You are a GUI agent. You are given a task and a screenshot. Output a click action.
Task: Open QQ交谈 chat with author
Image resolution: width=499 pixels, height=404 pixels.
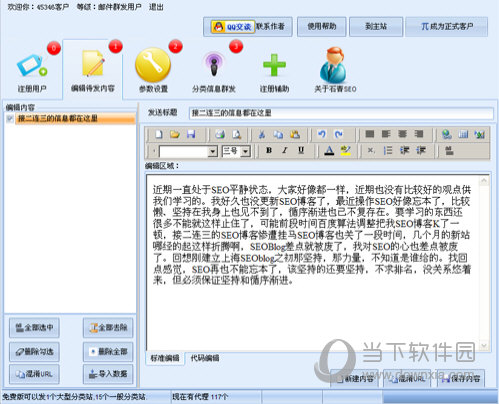(233, 26)
